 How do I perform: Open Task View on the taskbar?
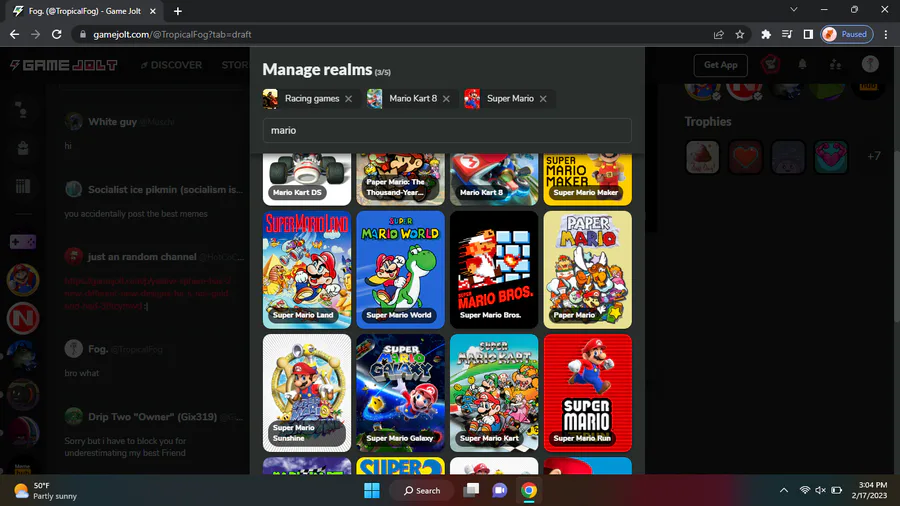pyautogui.click(x=471, y=491)
